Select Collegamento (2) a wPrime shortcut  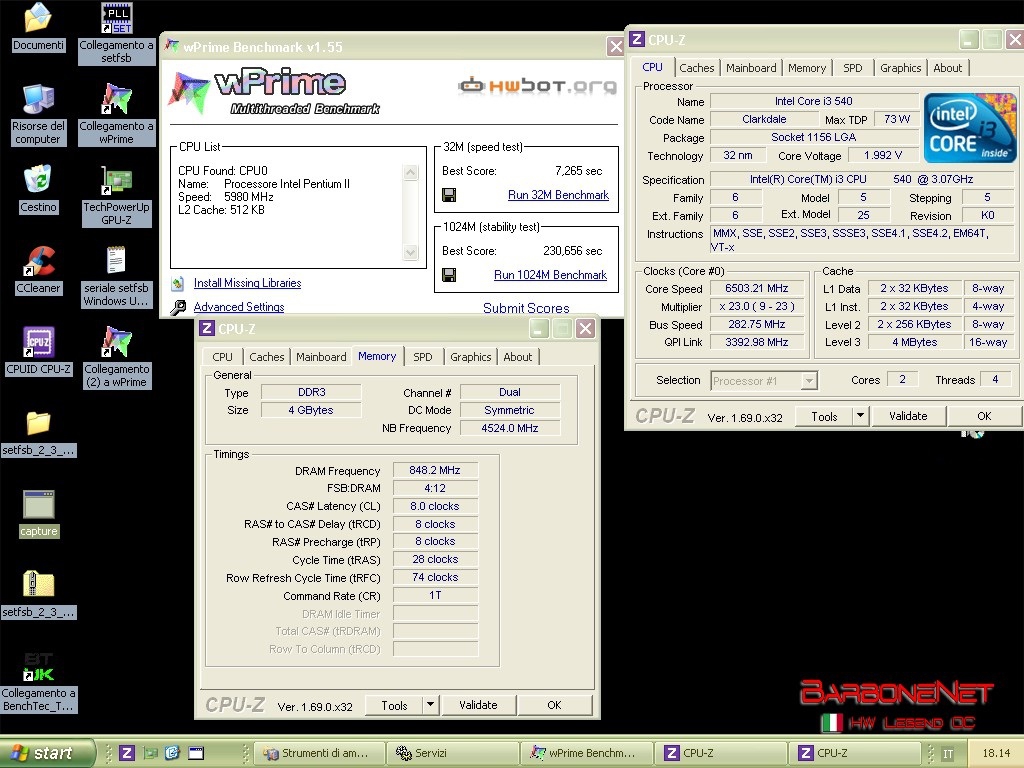point(117,342)
